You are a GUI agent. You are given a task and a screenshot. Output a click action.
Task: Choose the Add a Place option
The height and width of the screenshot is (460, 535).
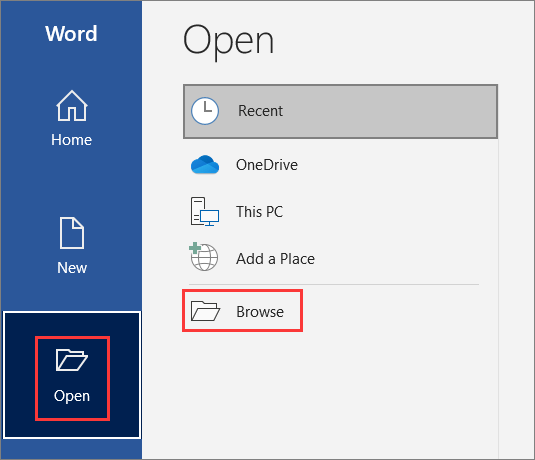[275, 259]
